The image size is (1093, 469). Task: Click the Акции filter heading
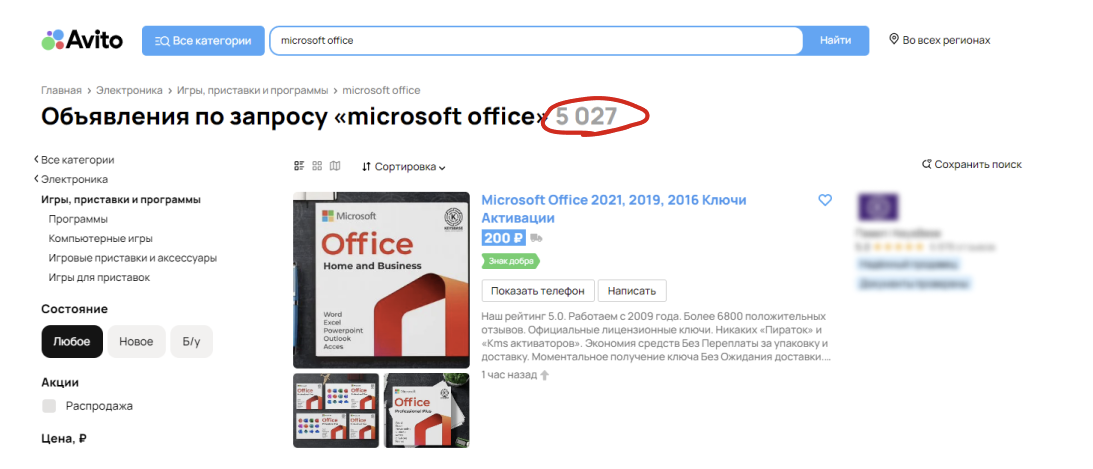pyautogui.click(x=60, y=382)
